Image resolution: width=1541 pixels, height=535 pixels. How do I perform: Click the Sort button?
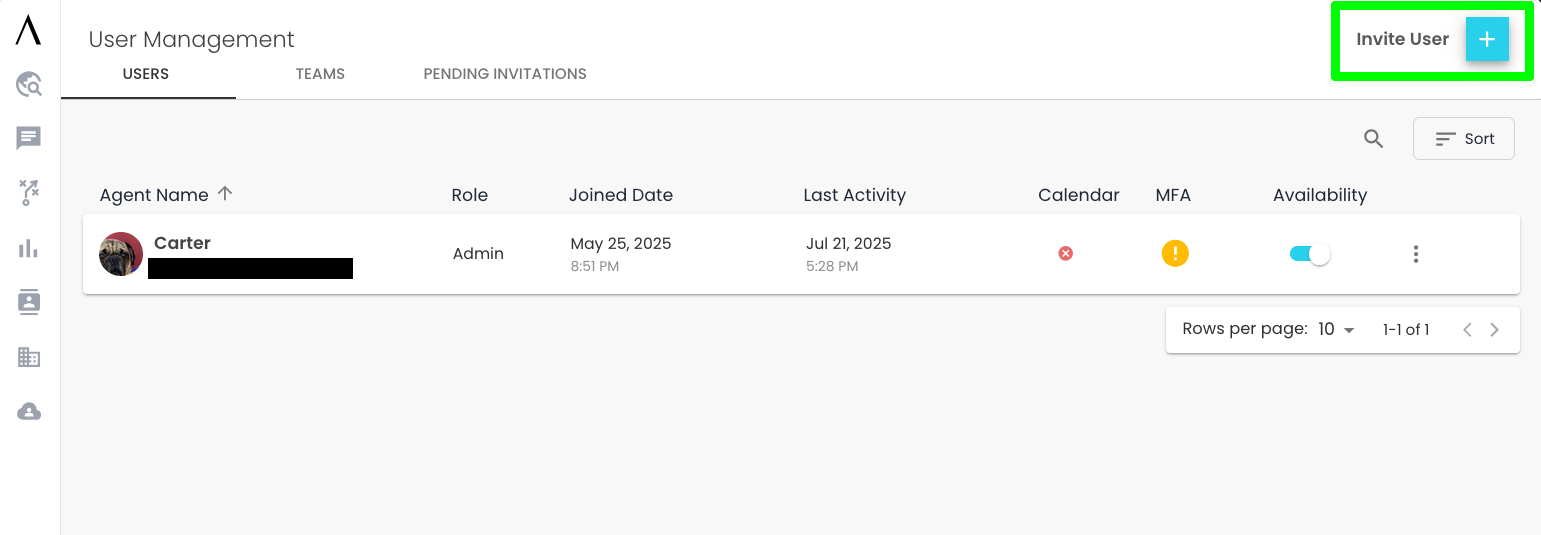click(x=1464, y=139)
